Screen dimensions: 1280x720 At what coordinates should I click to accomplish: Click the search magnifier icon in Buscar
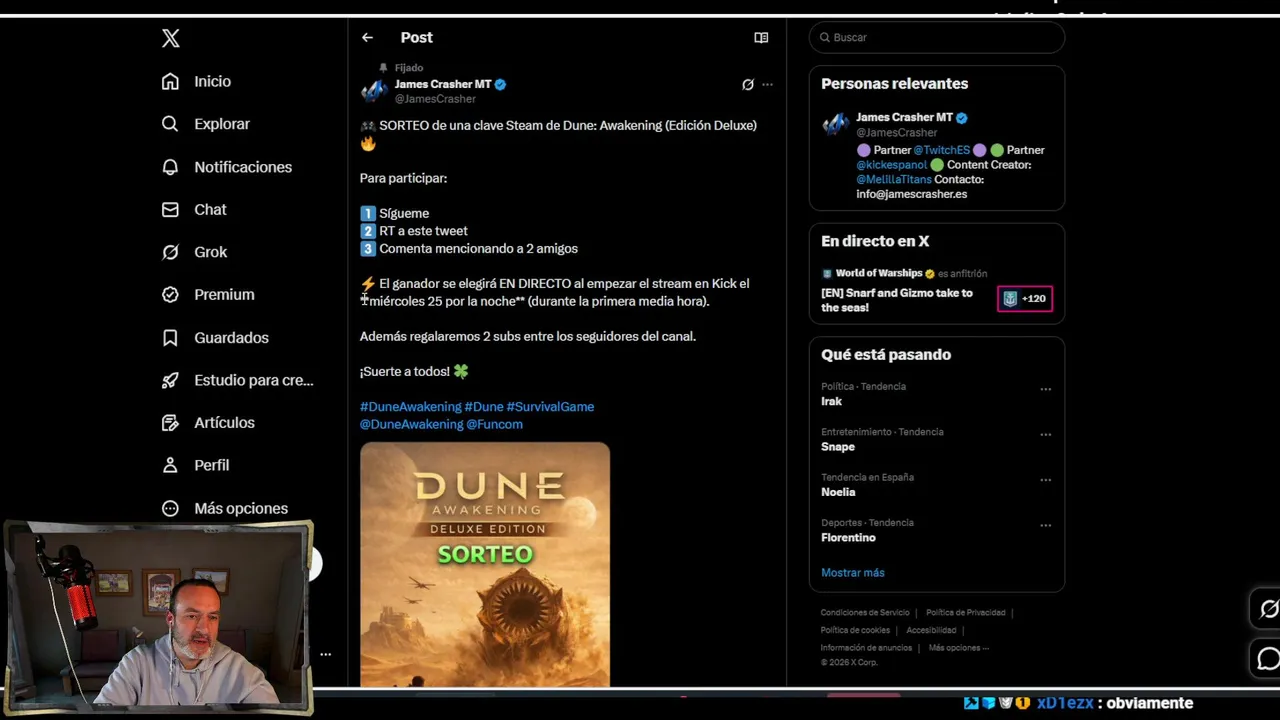click(825, 37)
